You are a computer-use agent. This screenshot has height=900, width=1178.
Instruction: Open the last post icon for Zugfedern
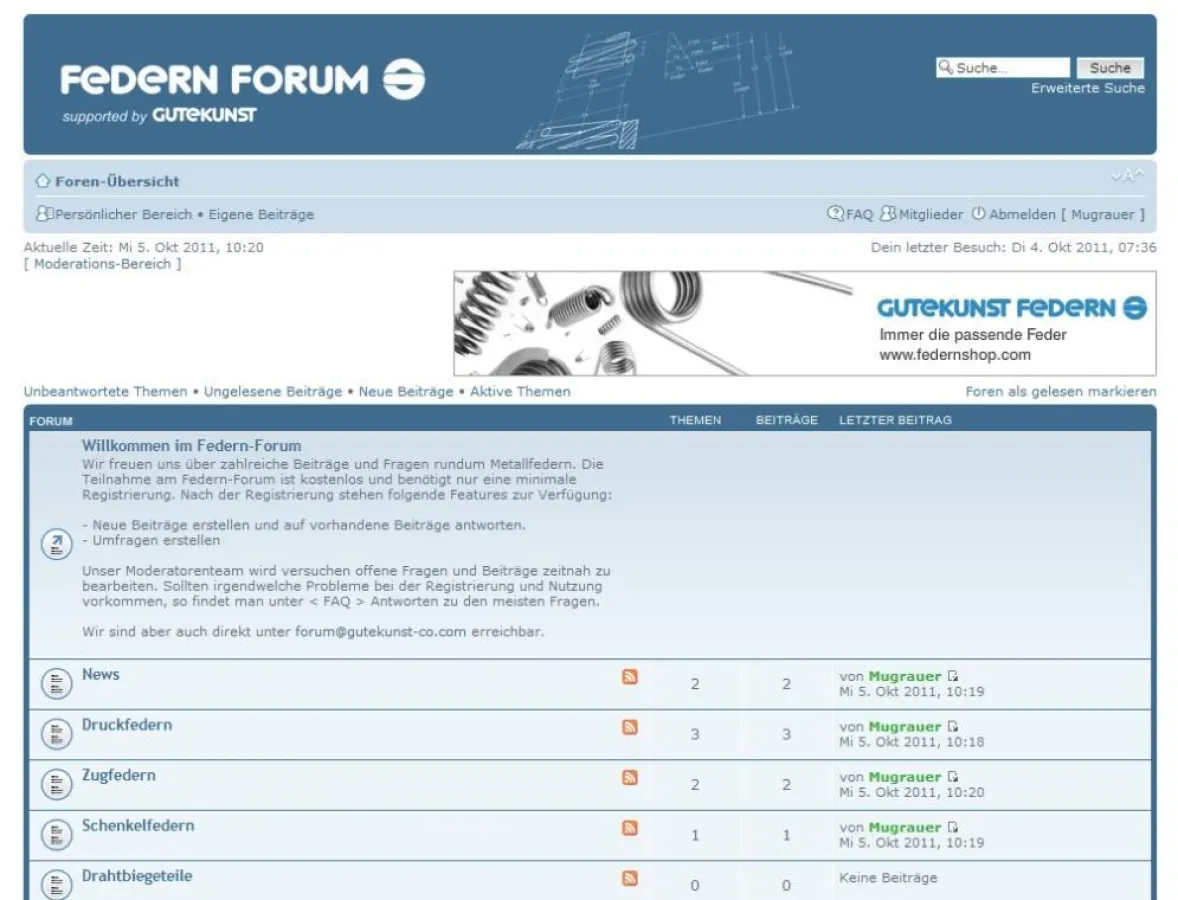coord(953,776)
